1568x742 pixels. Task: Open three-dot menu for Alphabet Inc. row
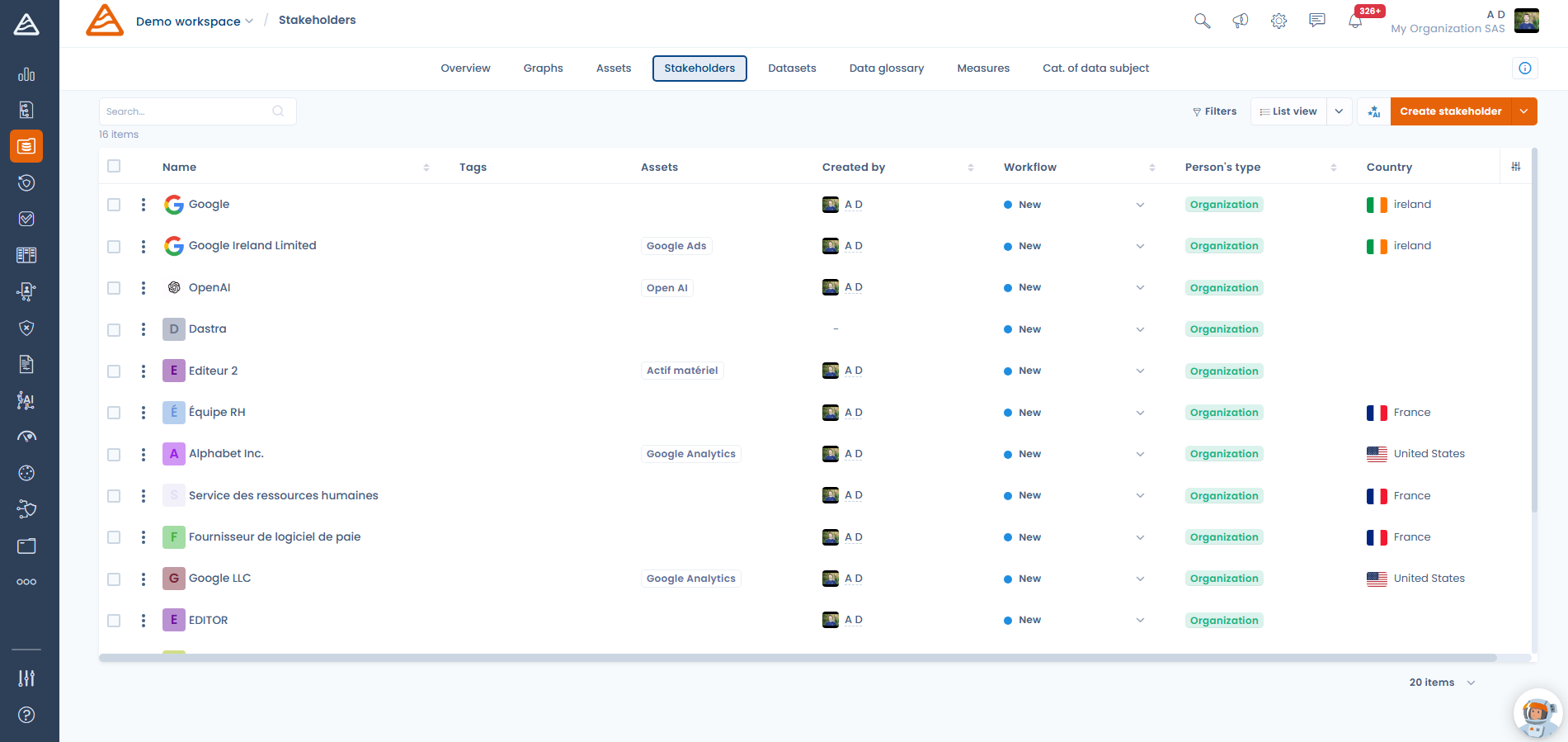tap(144, 454)
